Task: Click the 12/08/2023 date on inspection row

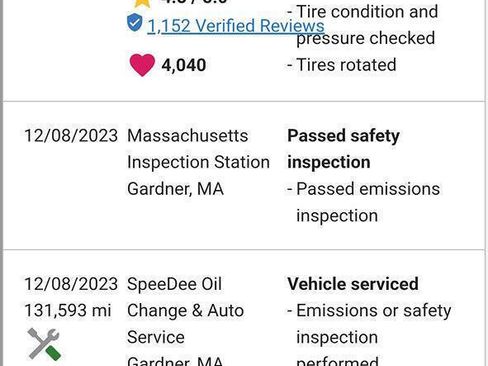Action: [x=71, y=136]
